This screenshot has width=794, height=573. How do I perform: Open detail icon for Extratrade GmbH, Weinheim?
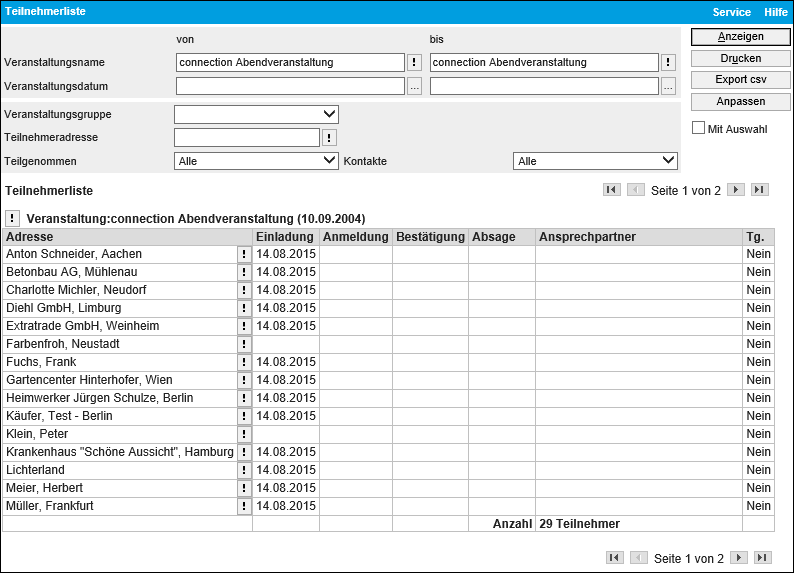(244, 326)
